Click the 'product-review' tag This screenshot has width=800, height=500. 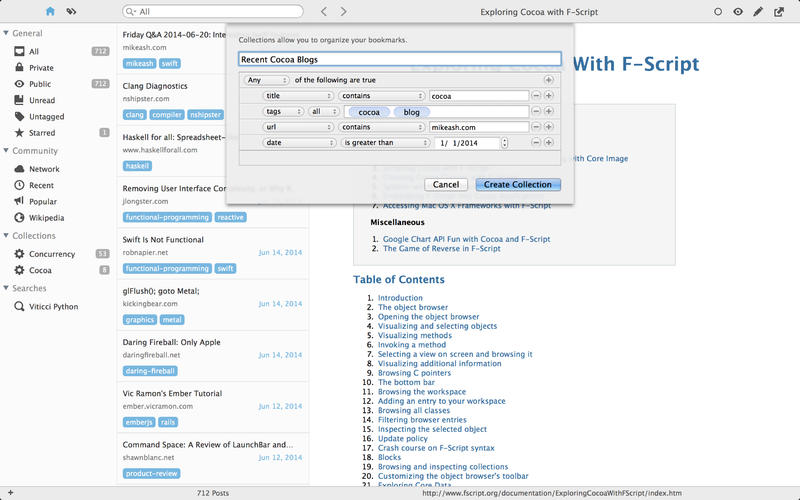coord(152,473)
